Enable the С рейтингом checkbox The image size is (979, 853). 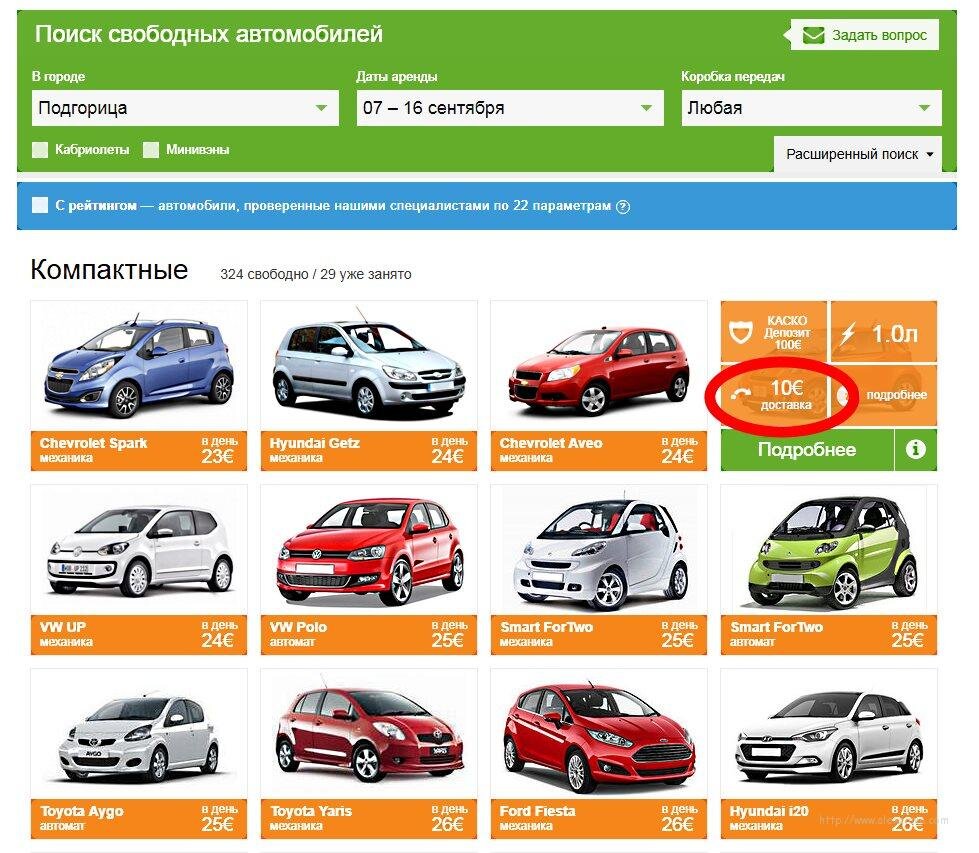point(40,205)
